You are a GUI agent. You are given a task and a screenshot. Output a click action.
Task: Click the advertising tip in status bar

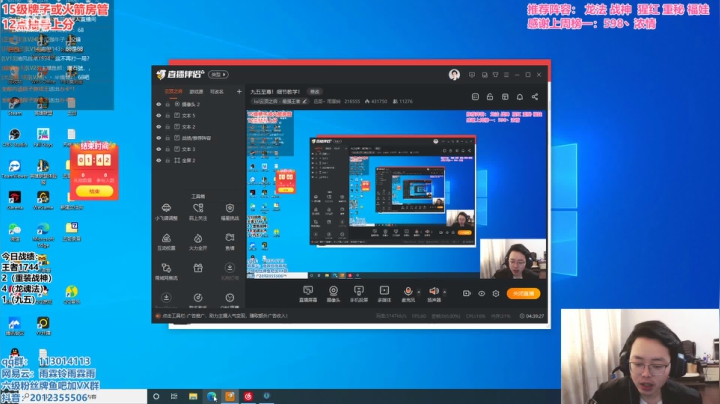[x=222, y=316]
